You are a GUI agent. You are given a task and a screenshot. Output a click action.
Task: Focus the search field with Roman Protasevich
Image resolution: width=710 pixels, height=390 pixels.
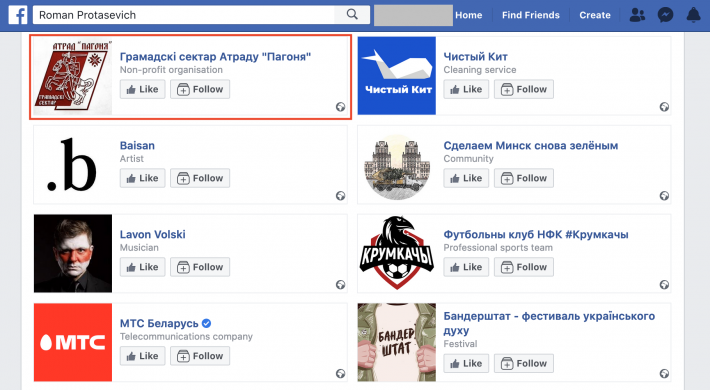click(183, 15)
